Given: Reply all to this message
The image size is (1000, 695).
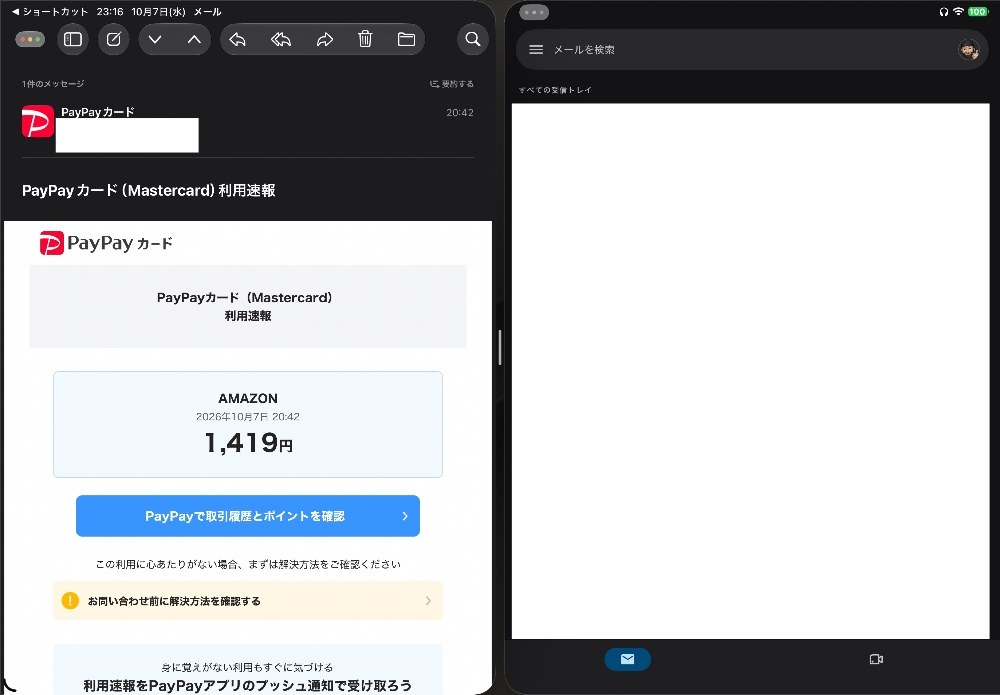Looking at the screenshot, I should click(x=281, y=40).
